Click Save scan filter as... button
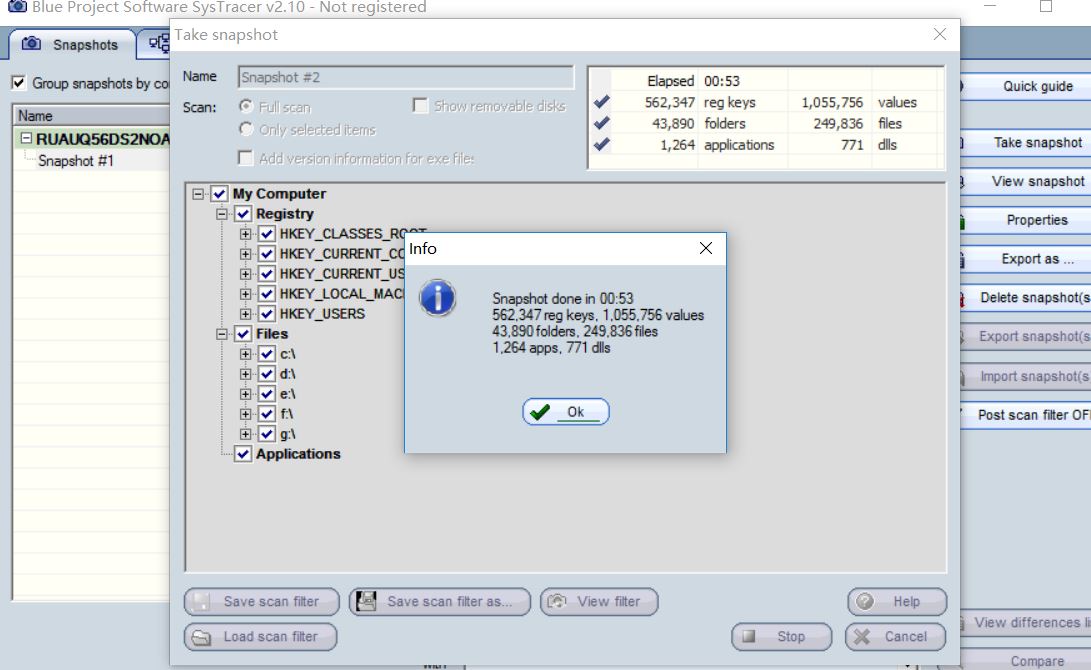The width and height of the screenshot is (1091, 670). (440, 602)
